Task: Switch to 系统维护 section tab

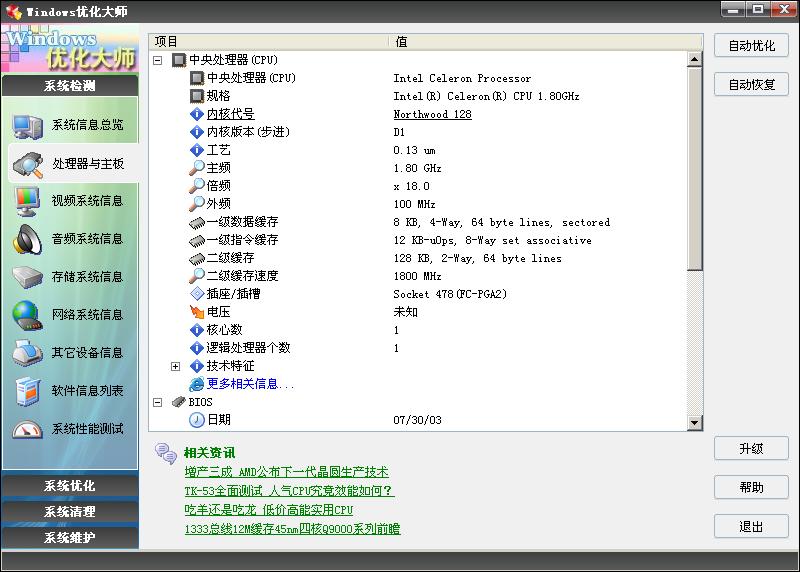Action: (70, 538)
